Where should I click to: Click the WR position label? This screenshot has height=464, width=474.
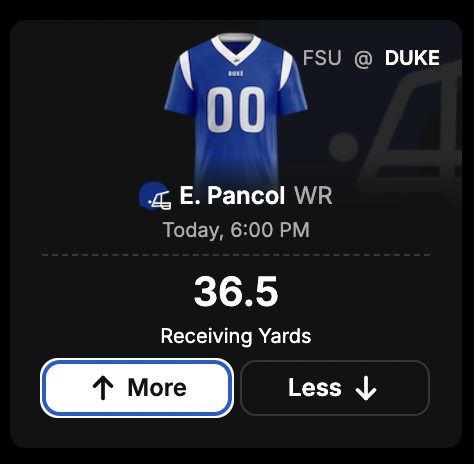coord(313,196)
